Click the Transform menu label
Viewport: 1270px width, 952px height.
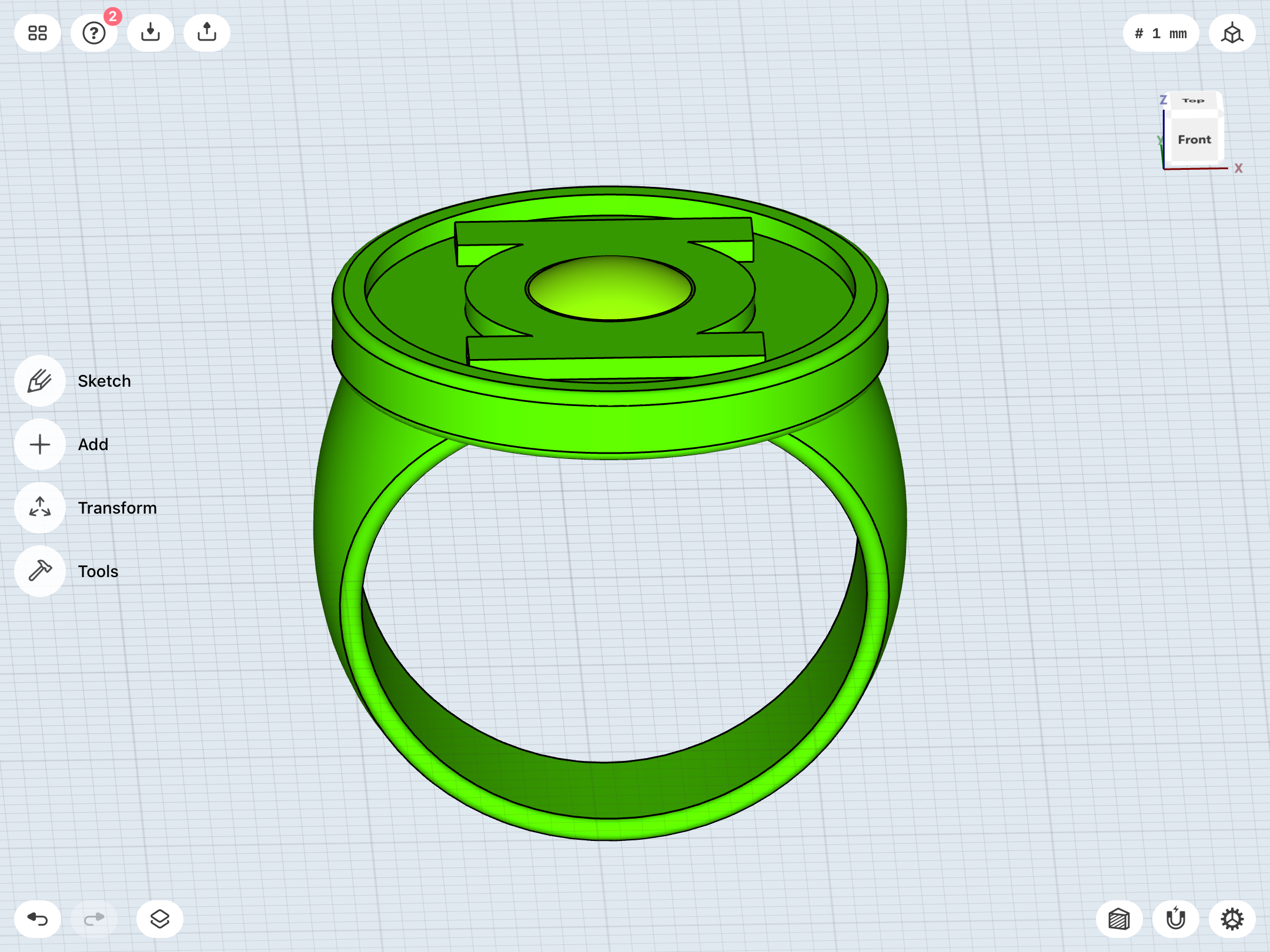pyautogui.click(x=118, y=508)
